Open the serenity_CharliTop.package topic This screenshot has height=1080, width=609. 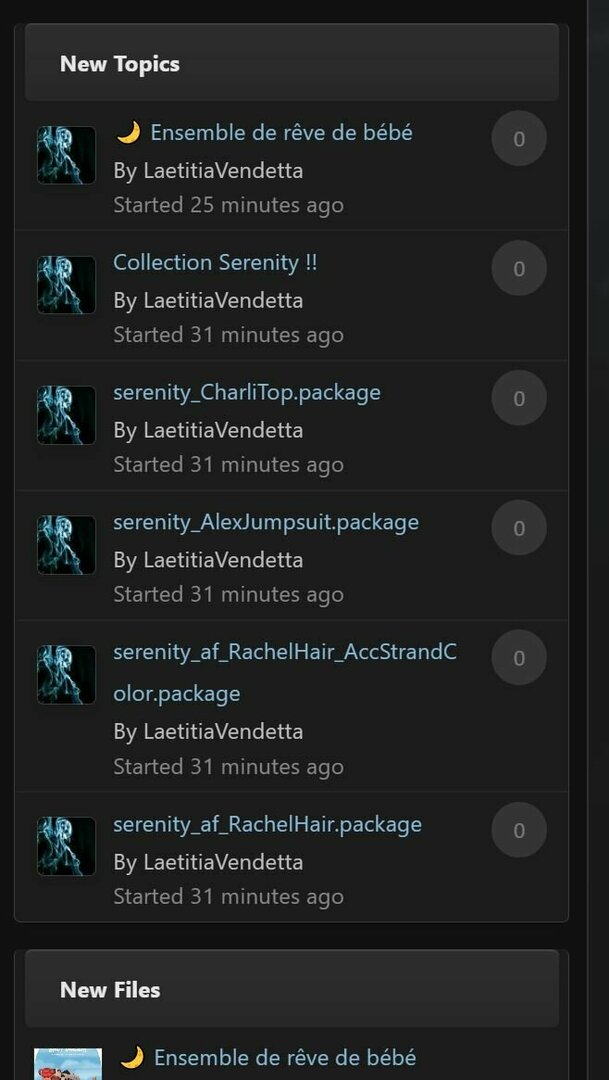click(x=247, y=393)
